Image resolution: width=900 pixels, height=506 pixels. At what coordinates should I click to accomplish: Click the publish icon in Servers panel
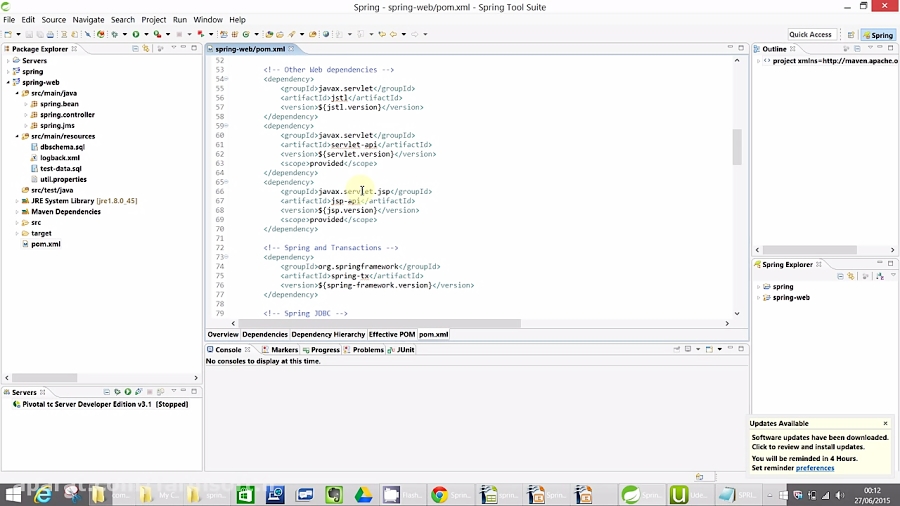[x=160, y=392]
